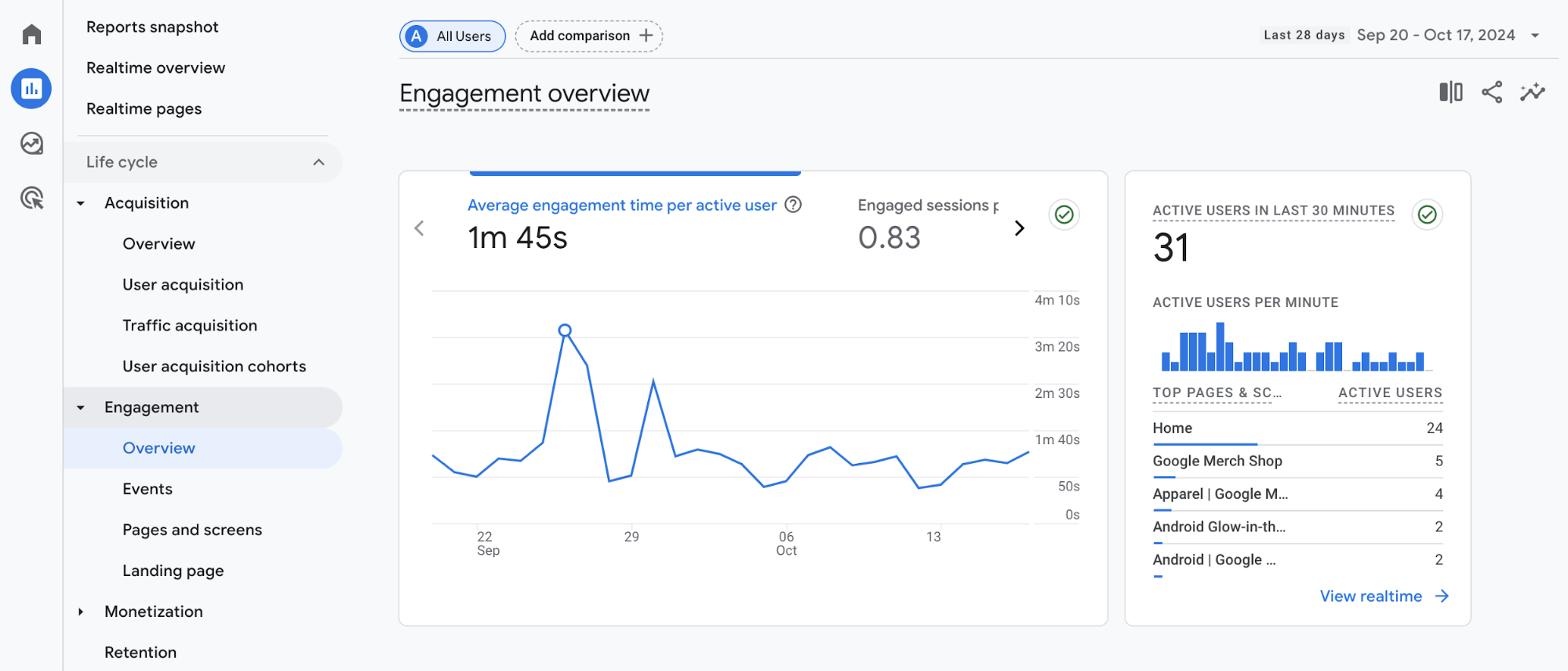Click the highlighted peak point on chart
The width and height of the screenshot is (1568, 671).
pyautogui.click(x=565, y=330)
